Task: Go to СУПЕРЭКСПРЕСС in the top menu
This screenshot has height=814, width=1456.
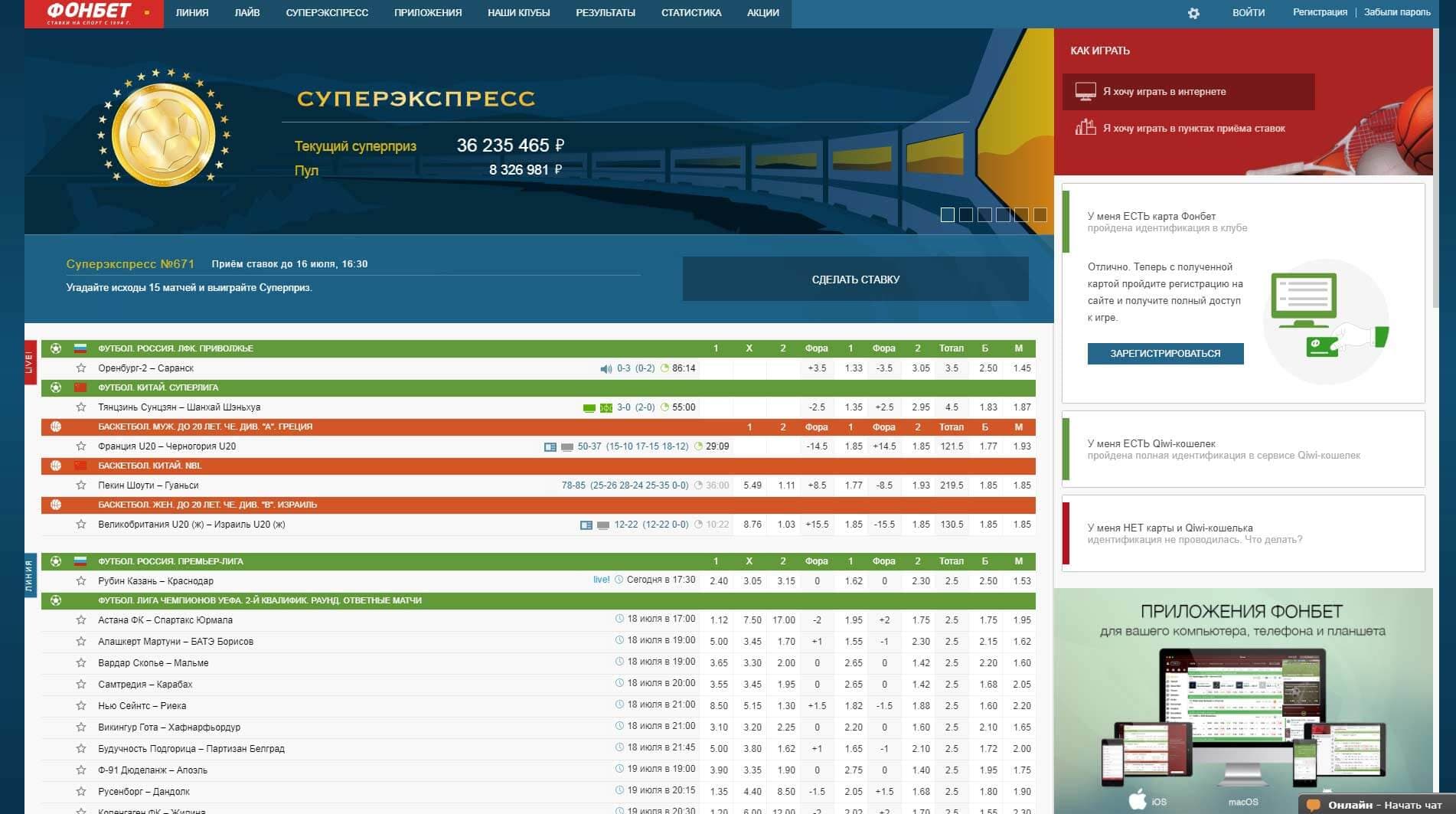Action: (x=327, y=13)
